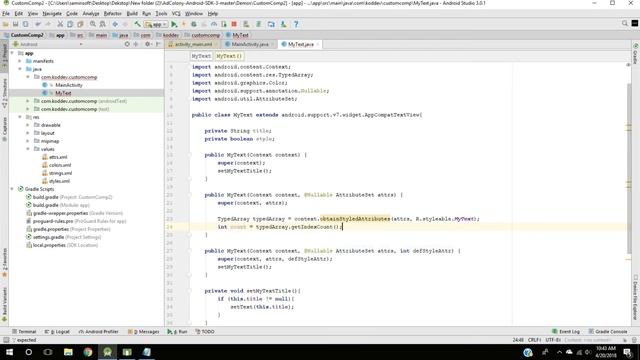Expand the mipmap folder
The height and width of the screenshot is (360, 640).
click(x=28, y=141)
